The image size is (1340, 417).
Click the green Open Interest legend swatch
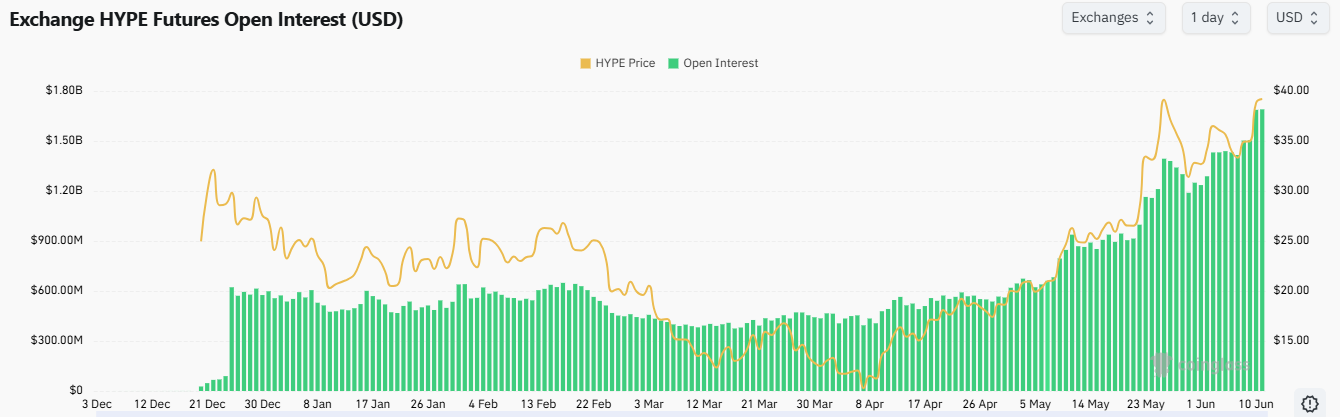674,63
